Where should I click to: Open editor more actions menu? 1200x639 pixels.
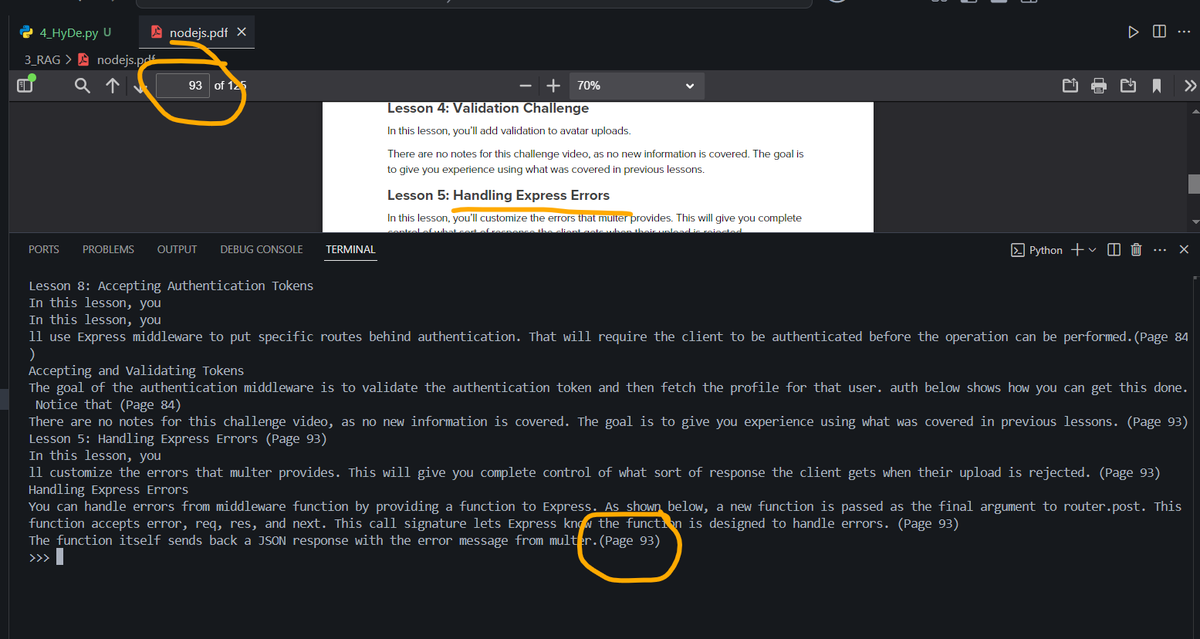click(1184, 33)
